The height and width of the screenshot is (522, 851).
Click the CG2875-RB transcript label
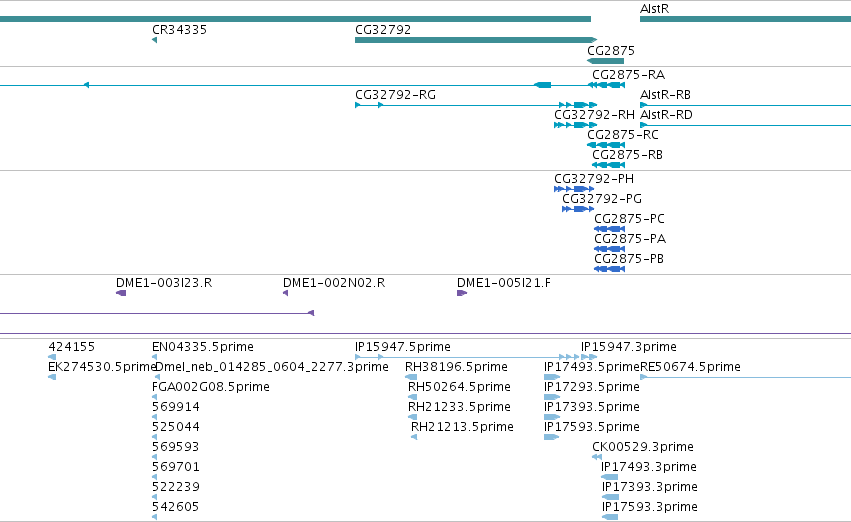coord(627,155)
